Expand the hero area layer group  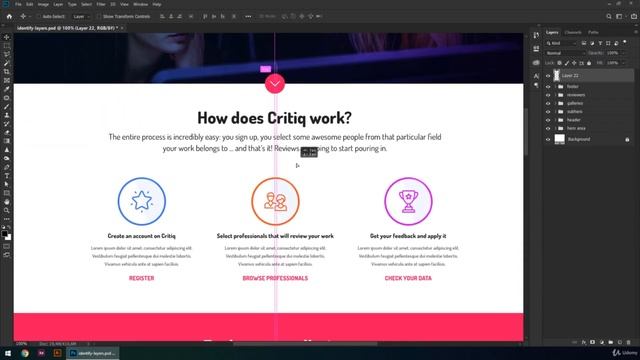pos(555,128)
